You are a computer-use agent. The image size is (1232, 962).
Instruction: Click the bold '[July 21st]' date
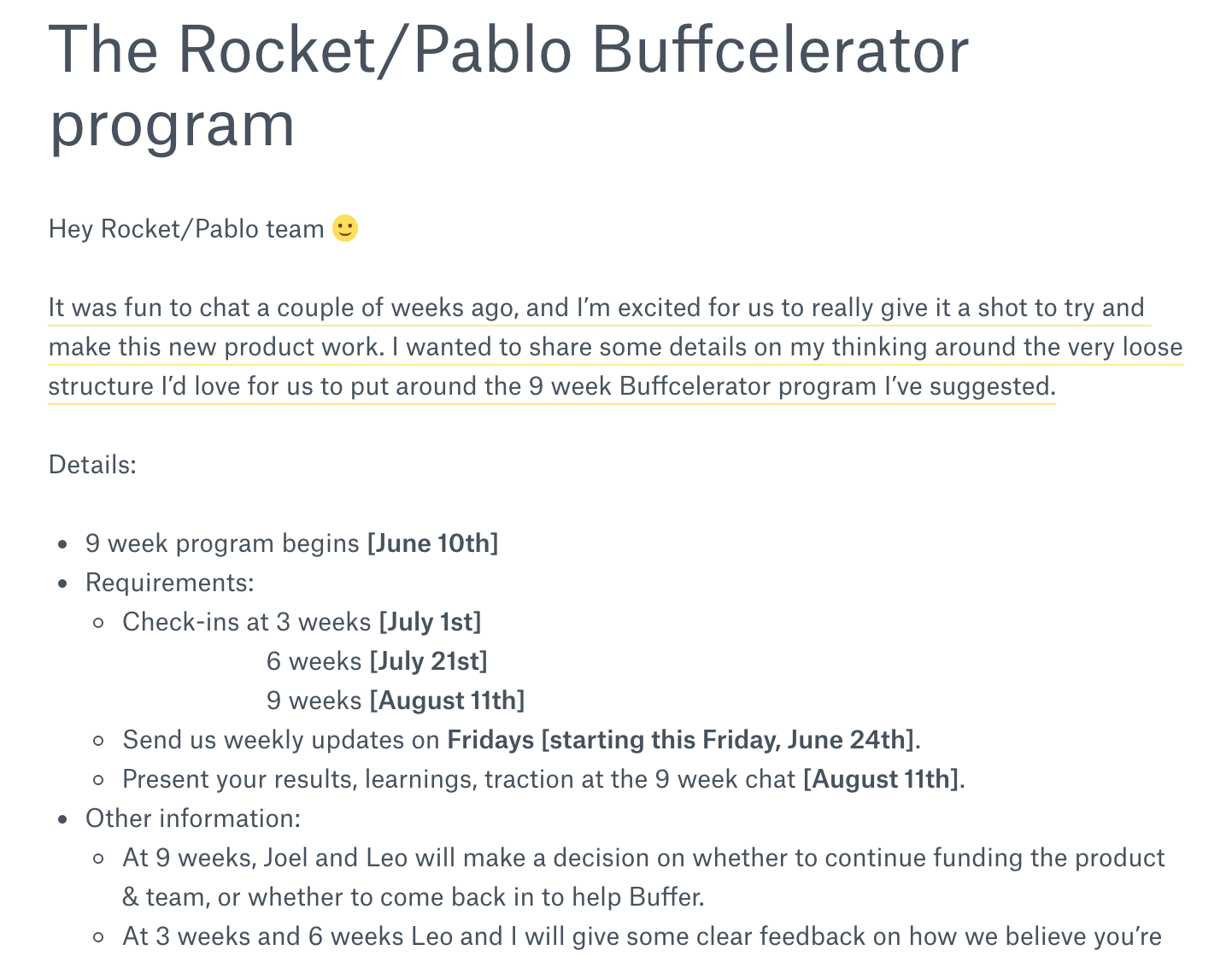pos(429,661)
